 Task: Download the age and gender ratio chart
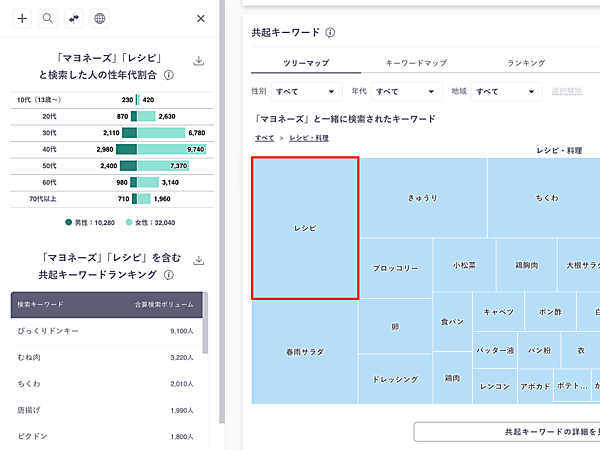(x=198, y=61)
